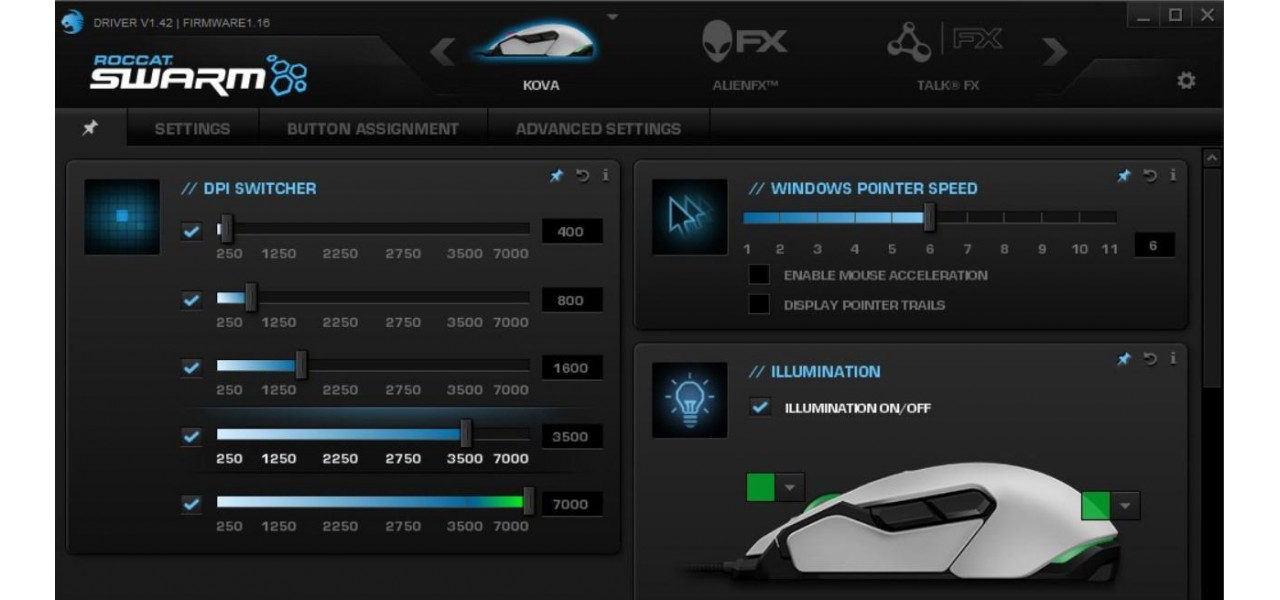This screenshot has height=600, width=1280.
Task: Click the DPI Switcher grid icon
Action: click(x=122, y=216)
